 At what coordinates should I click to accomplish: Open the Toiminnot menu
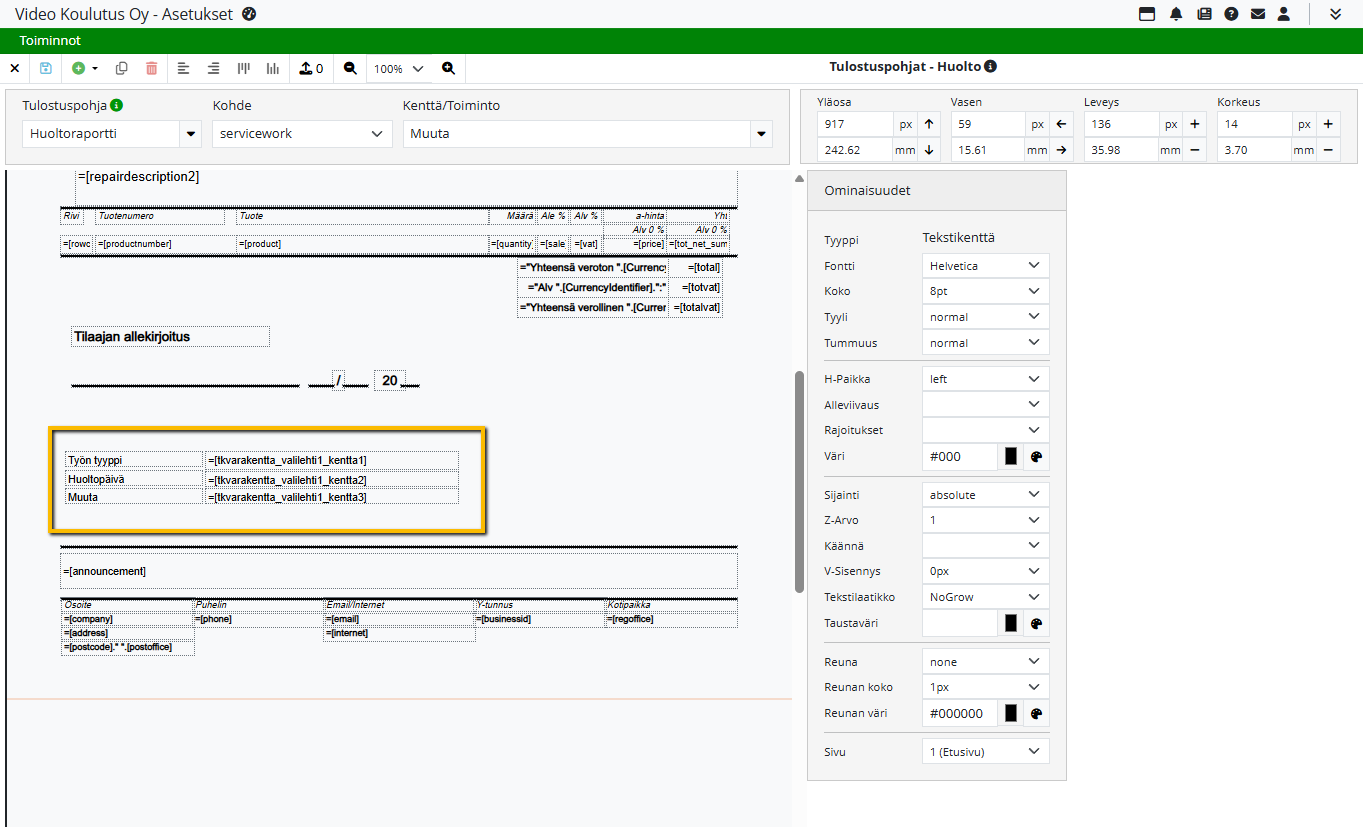click(50, 41)
